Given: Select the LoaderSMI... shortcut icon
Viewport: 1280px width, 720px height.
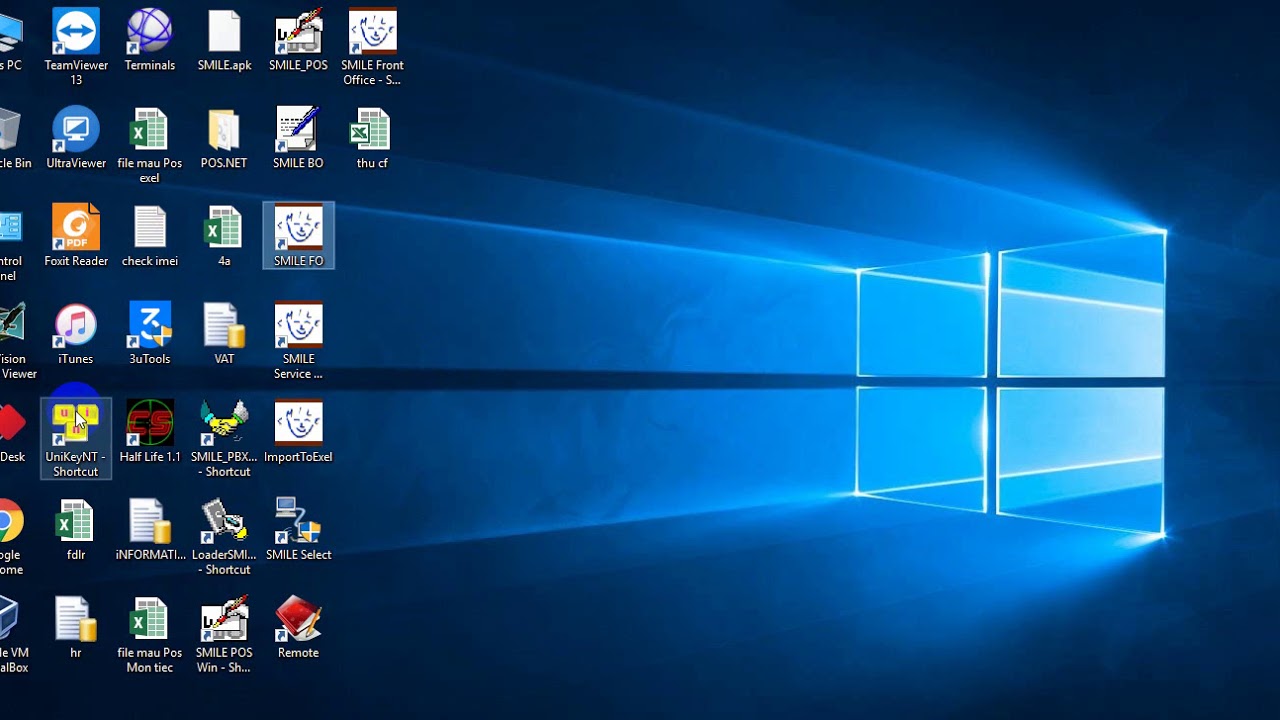Looking at the screenshot, I should [x=224, y=537].
